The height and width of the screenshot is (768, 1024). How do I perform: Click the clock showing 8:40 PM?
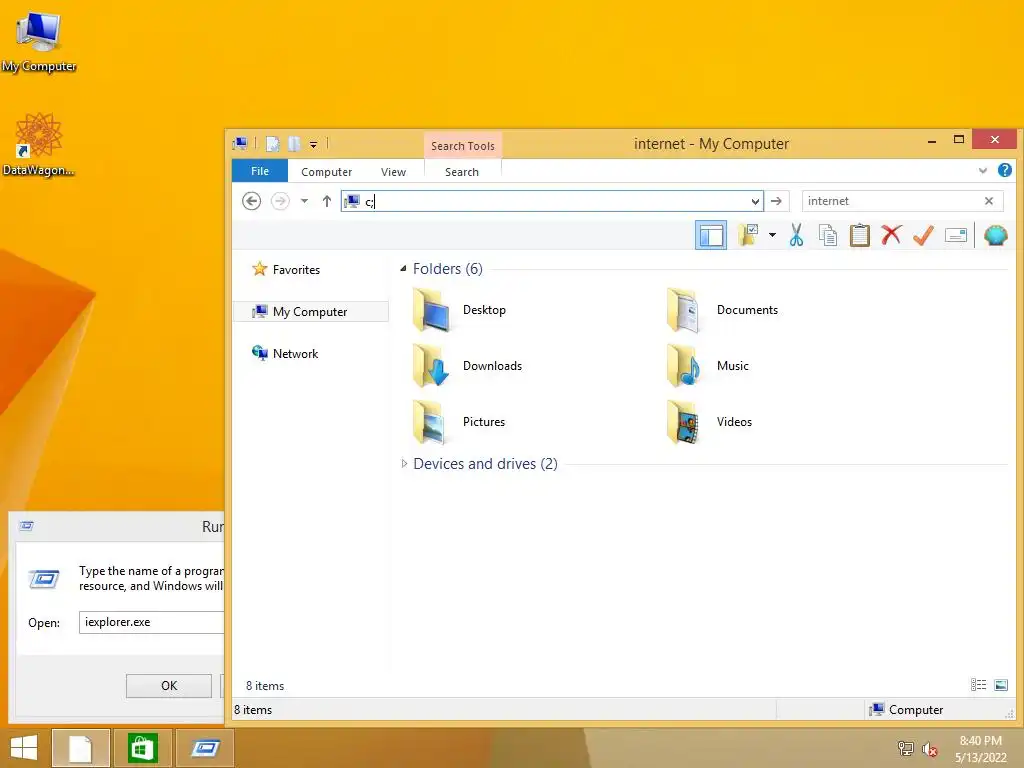point(980,741)
